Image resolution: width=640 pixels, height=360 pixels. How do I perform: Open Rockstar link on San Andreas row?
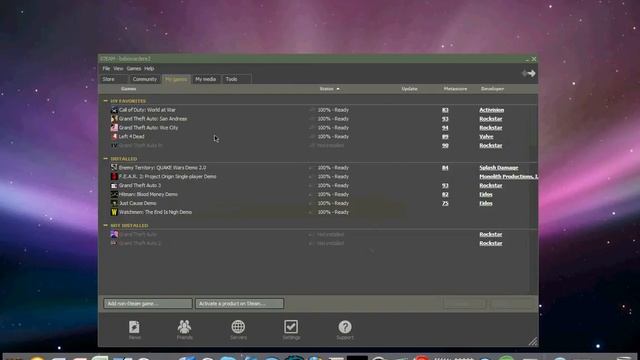coord(491,119)
